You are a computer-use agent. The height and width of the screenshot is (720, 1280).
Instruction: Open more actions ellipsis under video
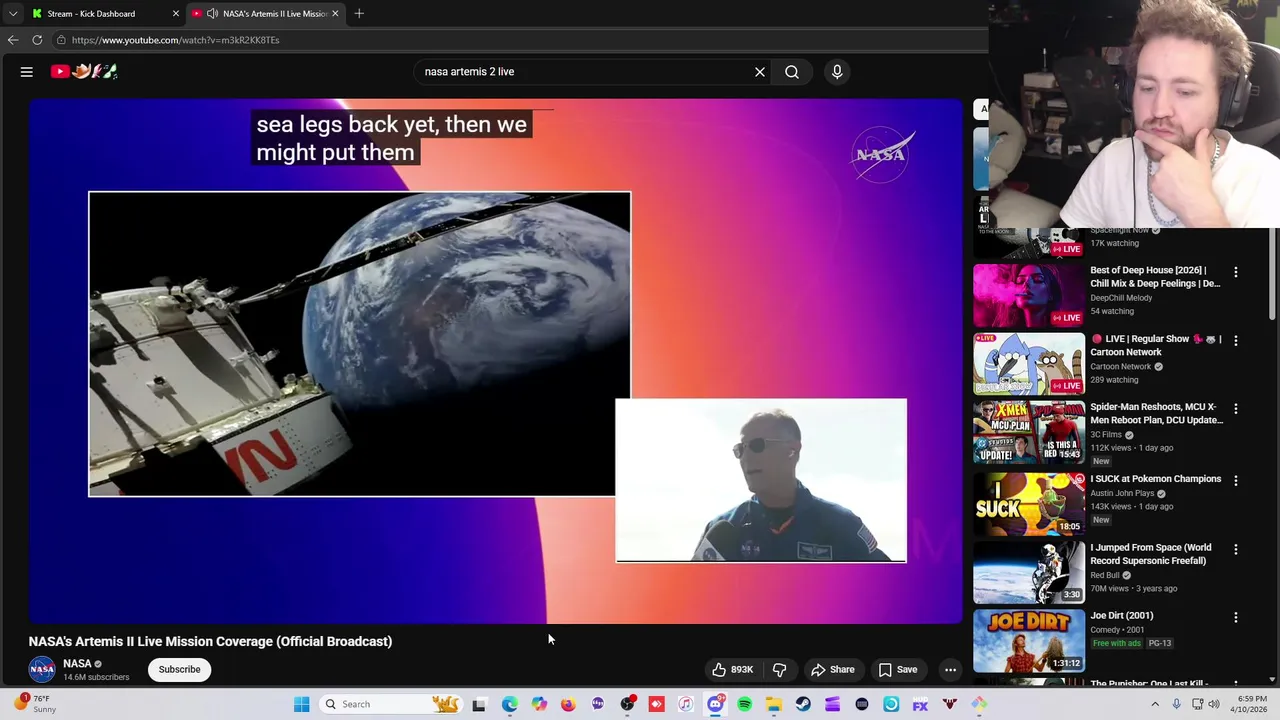(x=951, y=670)
